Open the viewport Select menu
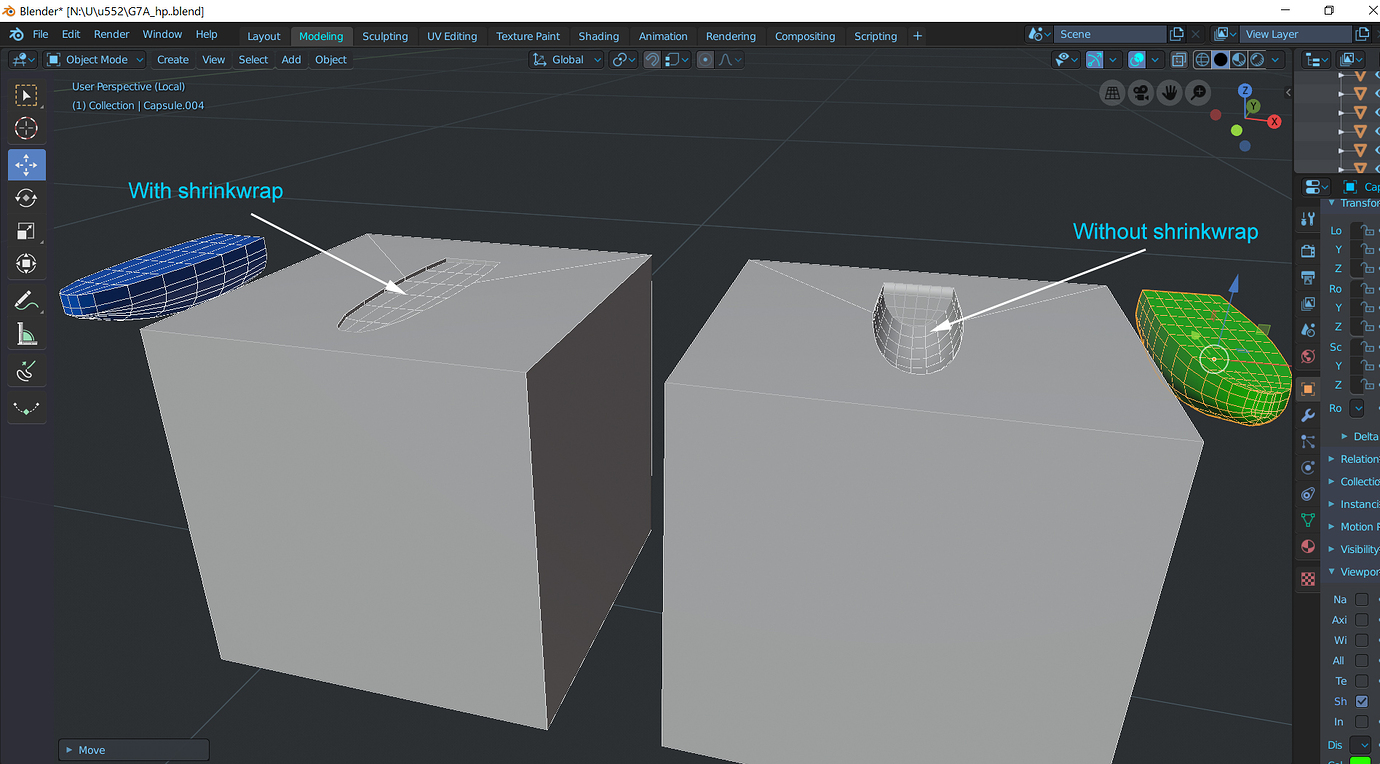The image size is (1380, 764). 253,60
